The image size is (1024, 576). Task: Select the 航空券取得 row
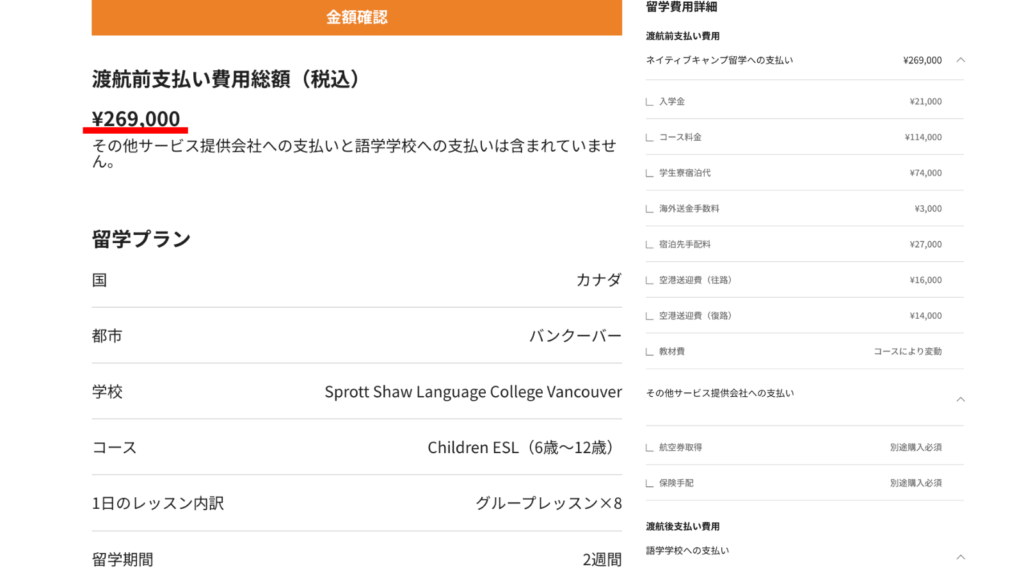pos(800,447)
